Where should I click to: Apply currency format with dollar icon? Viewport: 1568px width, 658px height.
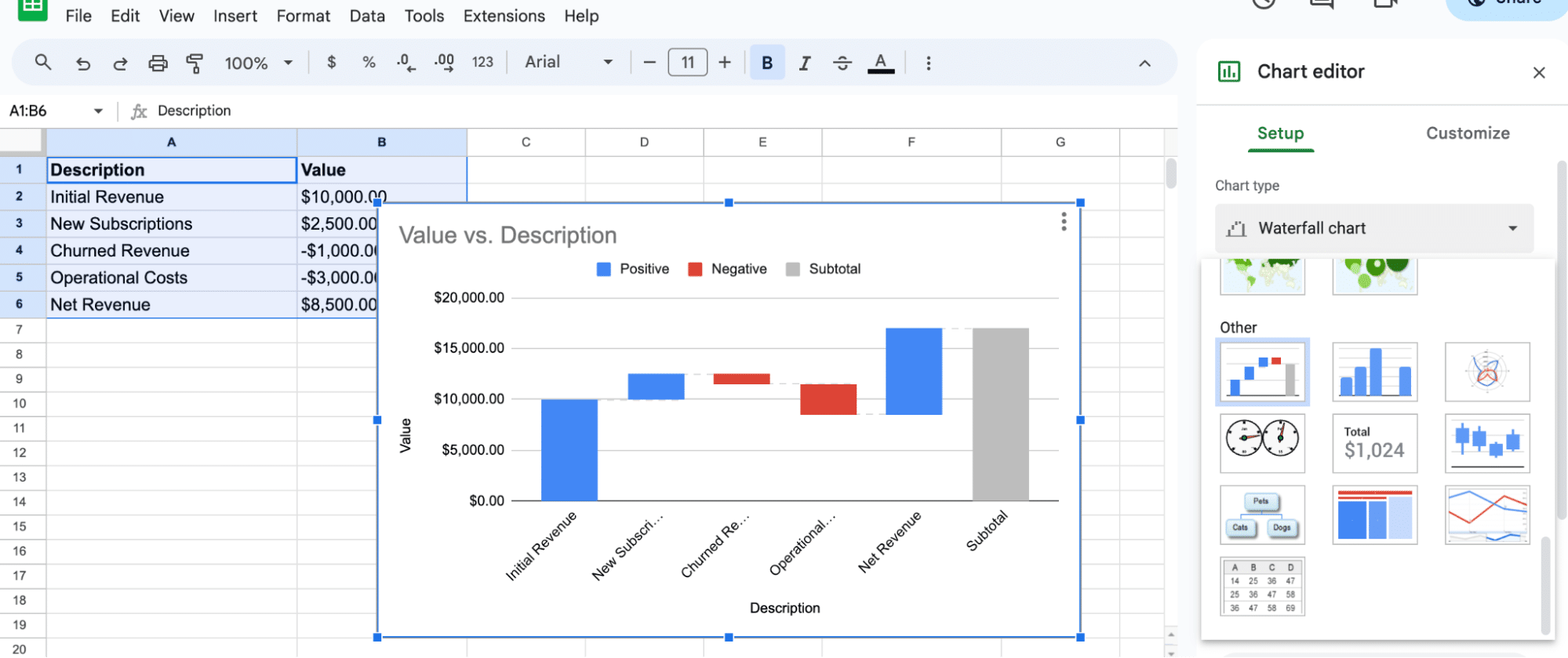pyautogui.click(x=332, y=62)
